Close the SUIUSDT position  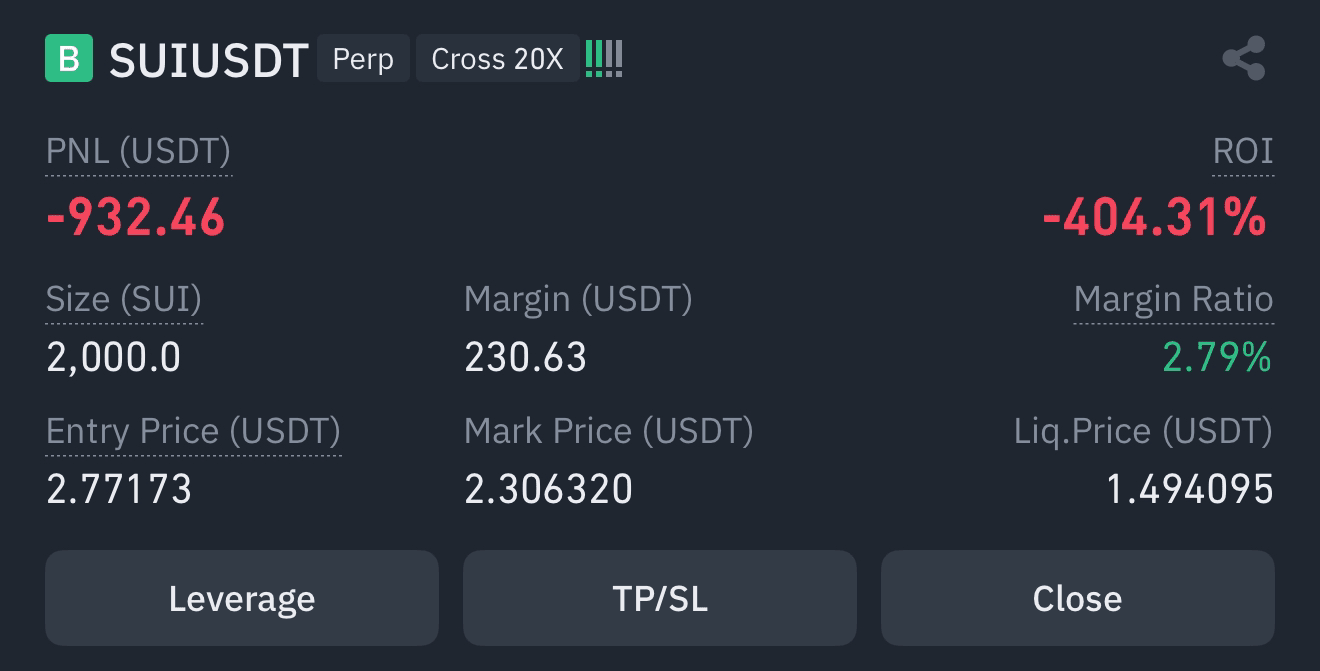[x=1078, y=598]
